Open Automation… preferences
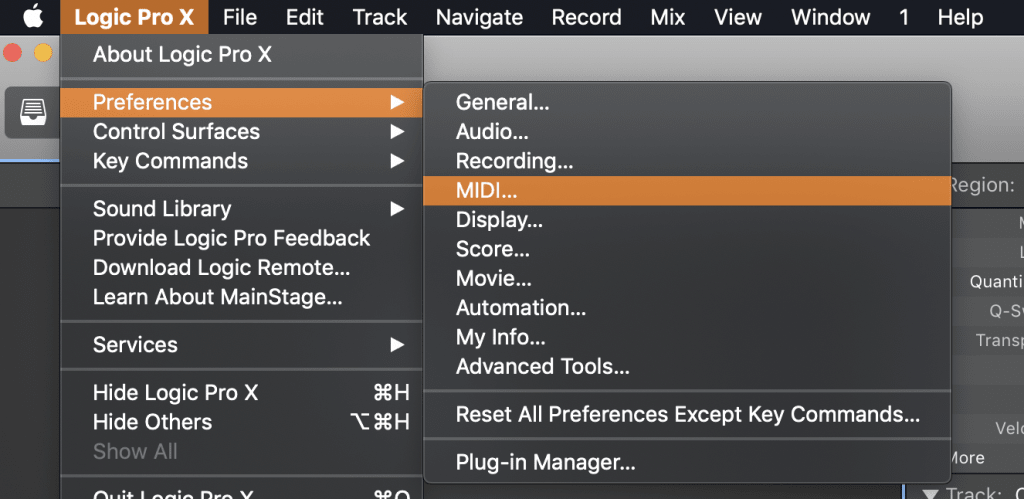Image resolution: width=1024 pixels, height=499 pixels. 687,308
